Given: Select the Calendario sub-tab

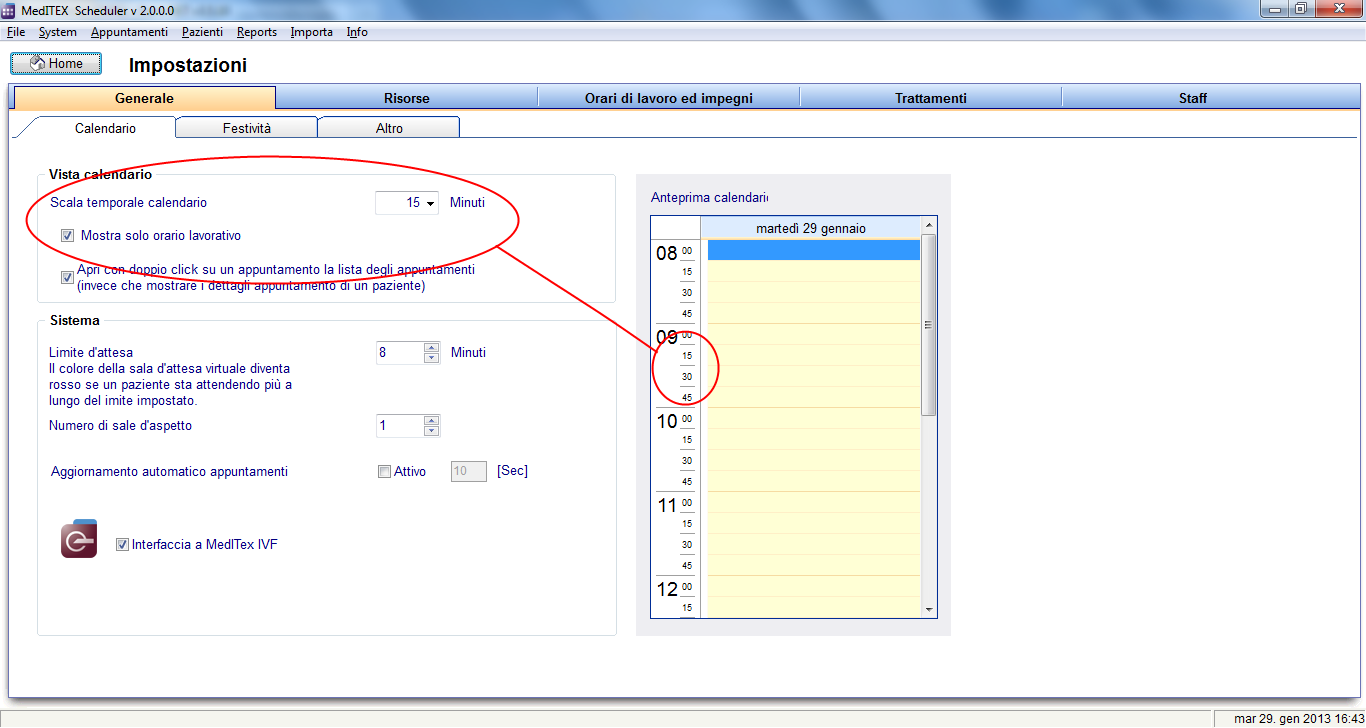Looking at the screenshot, I should coord(105,128).
